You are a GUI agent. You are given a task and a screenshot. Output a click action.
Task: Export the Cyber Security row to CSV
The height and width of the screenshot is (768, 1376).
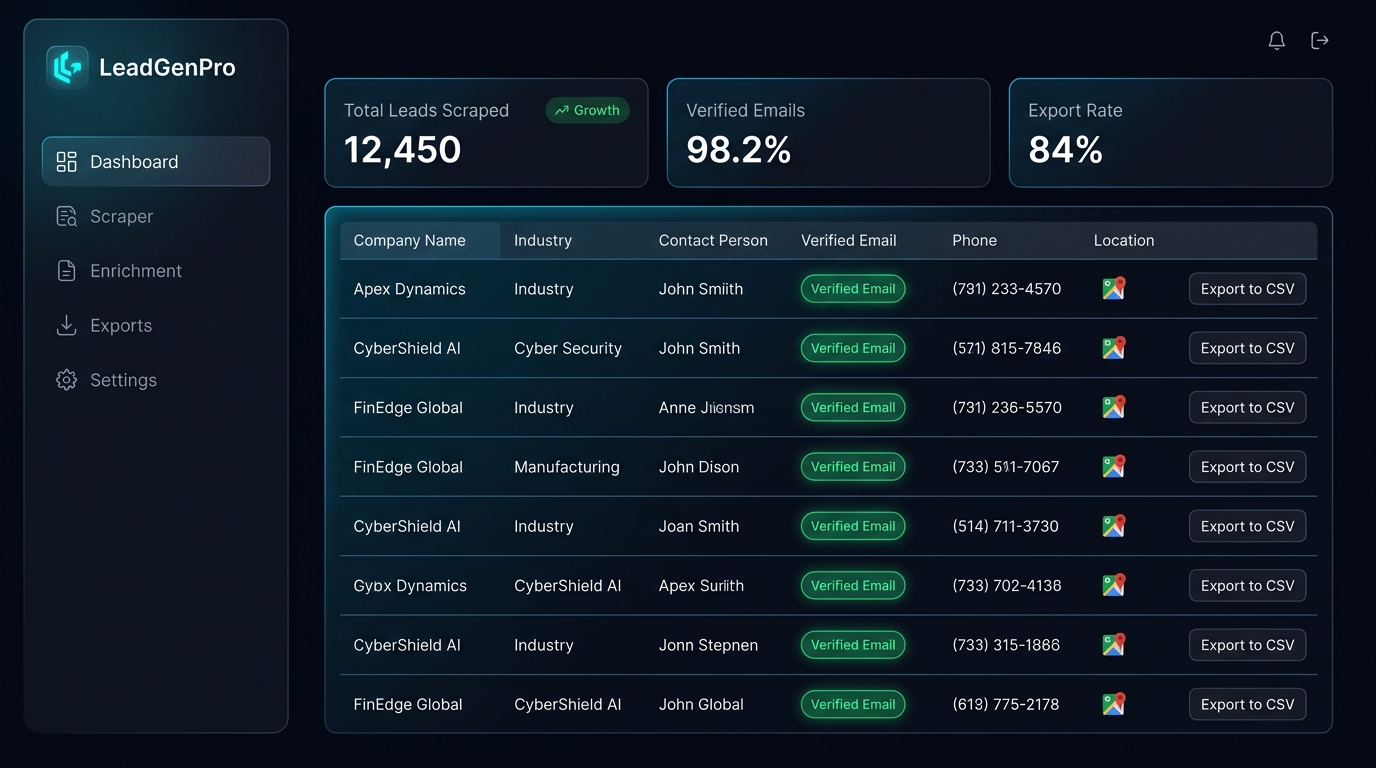[x=1247, y=348]
